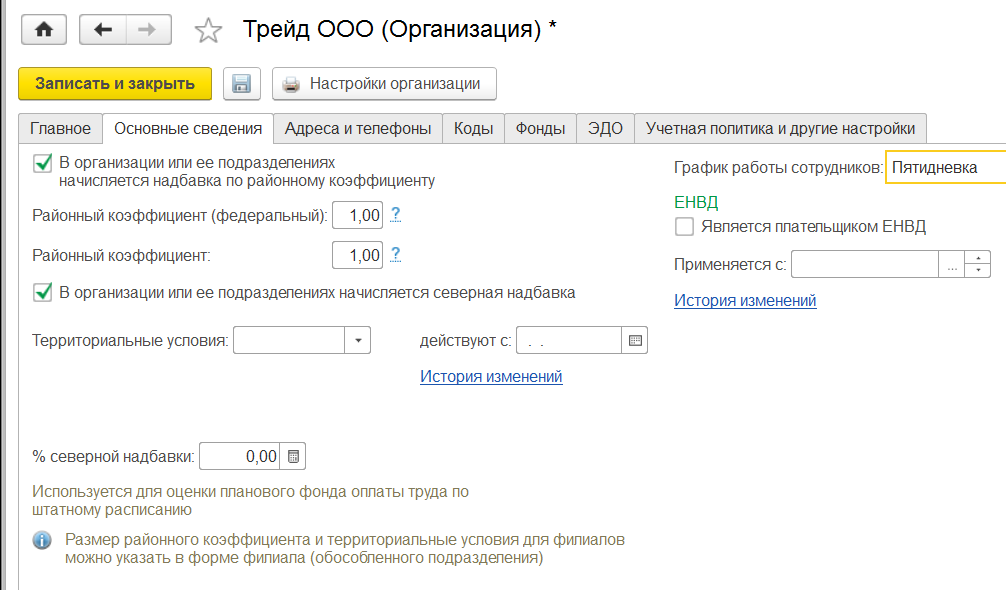Click the Home icon button
The width and height of the screenshot is (1006, 590).
[43, 30]
